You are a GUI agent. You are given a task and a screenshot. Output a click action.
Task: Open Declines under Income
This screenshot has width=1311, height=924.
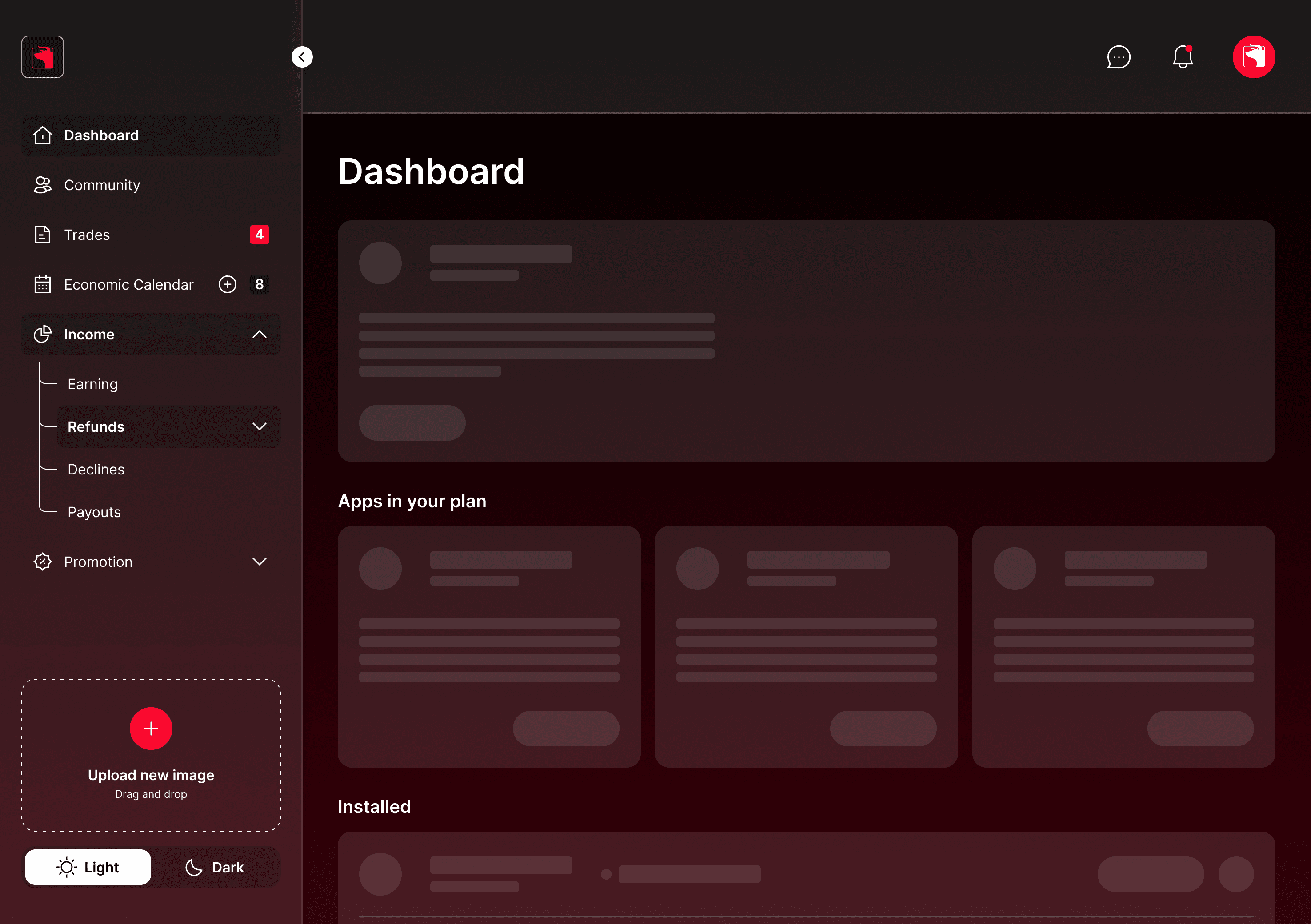[x=96, y=469]
